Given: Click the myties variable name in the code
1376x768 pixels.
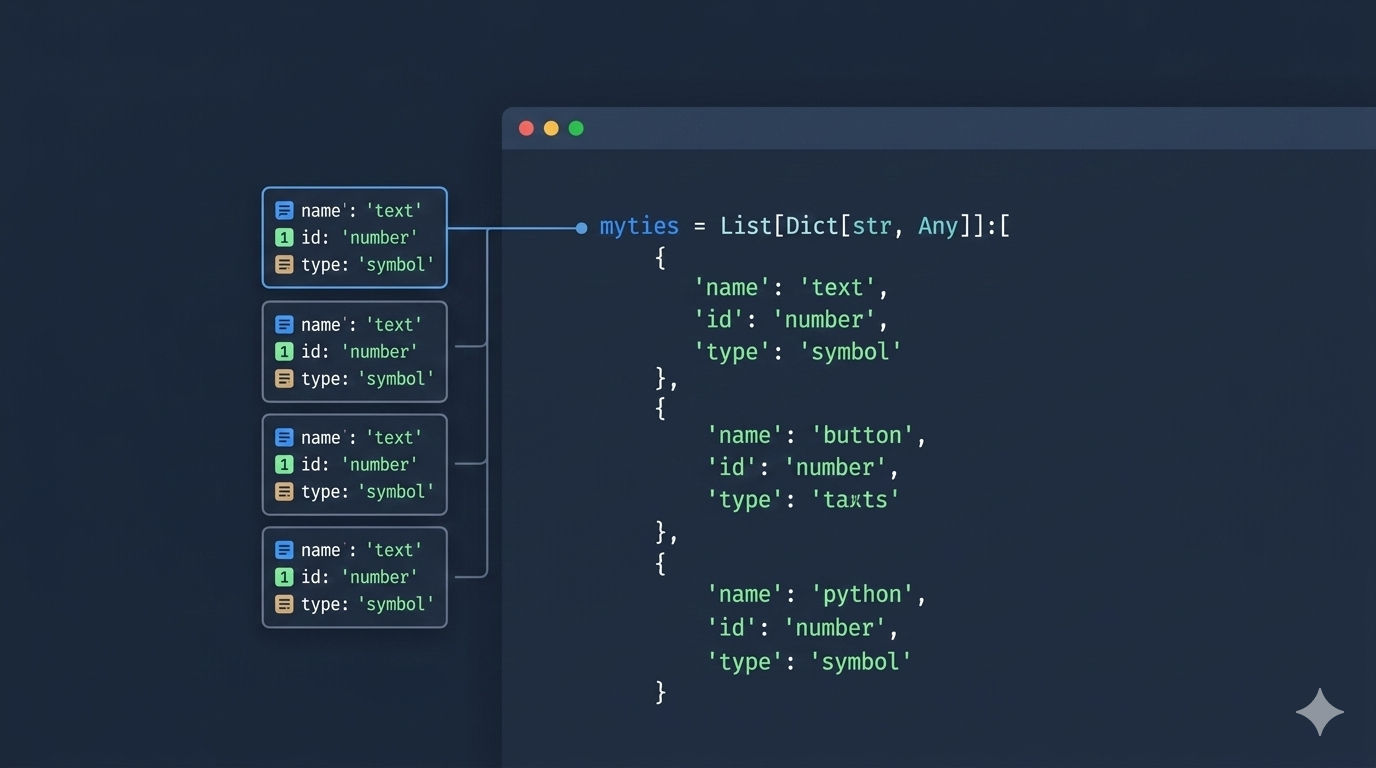Looking at the screenshot, I should point(639,226).
